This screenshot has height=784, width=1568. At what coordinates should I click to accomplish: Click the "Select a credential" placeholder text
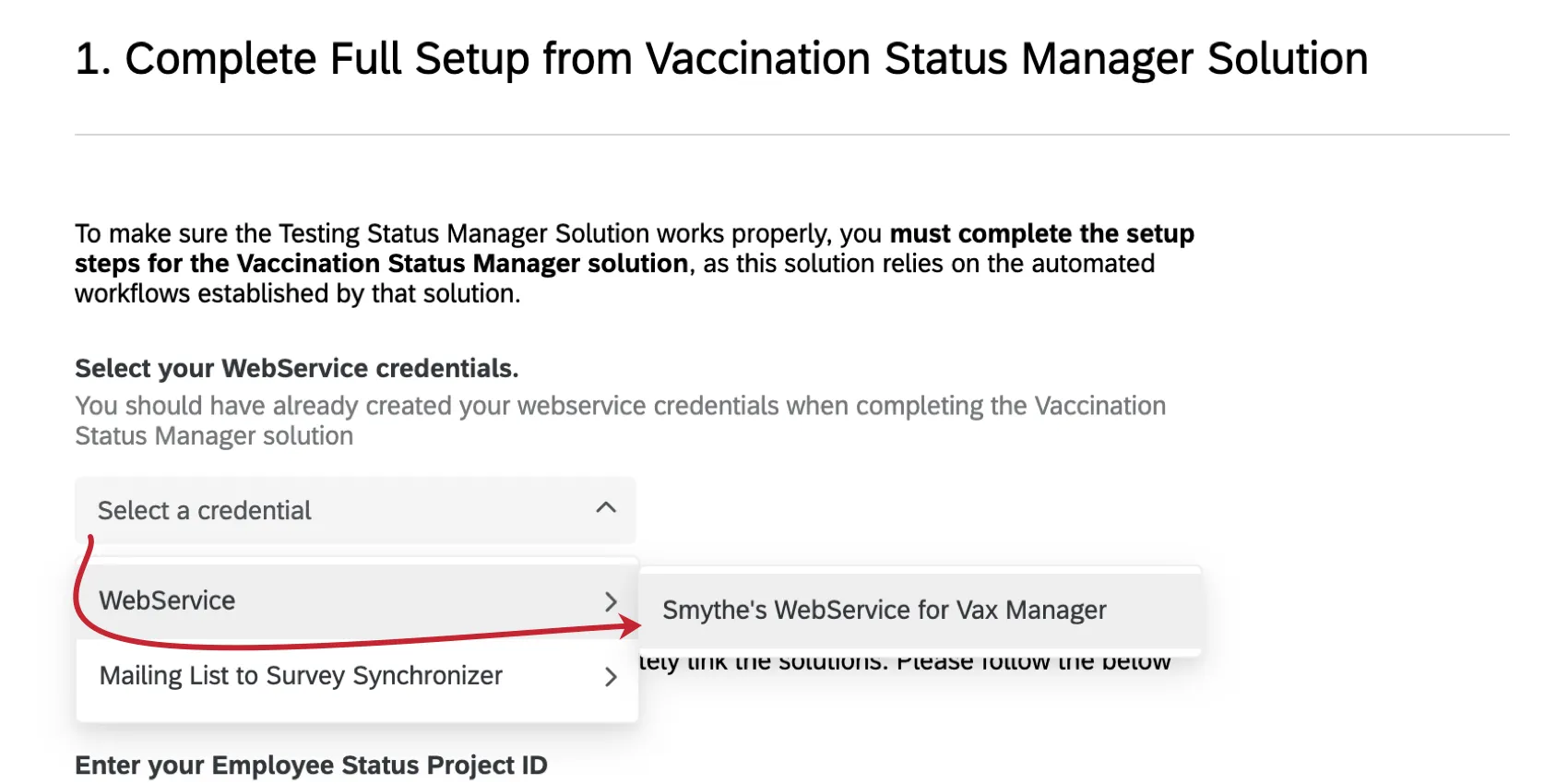(x=204, y=509)
